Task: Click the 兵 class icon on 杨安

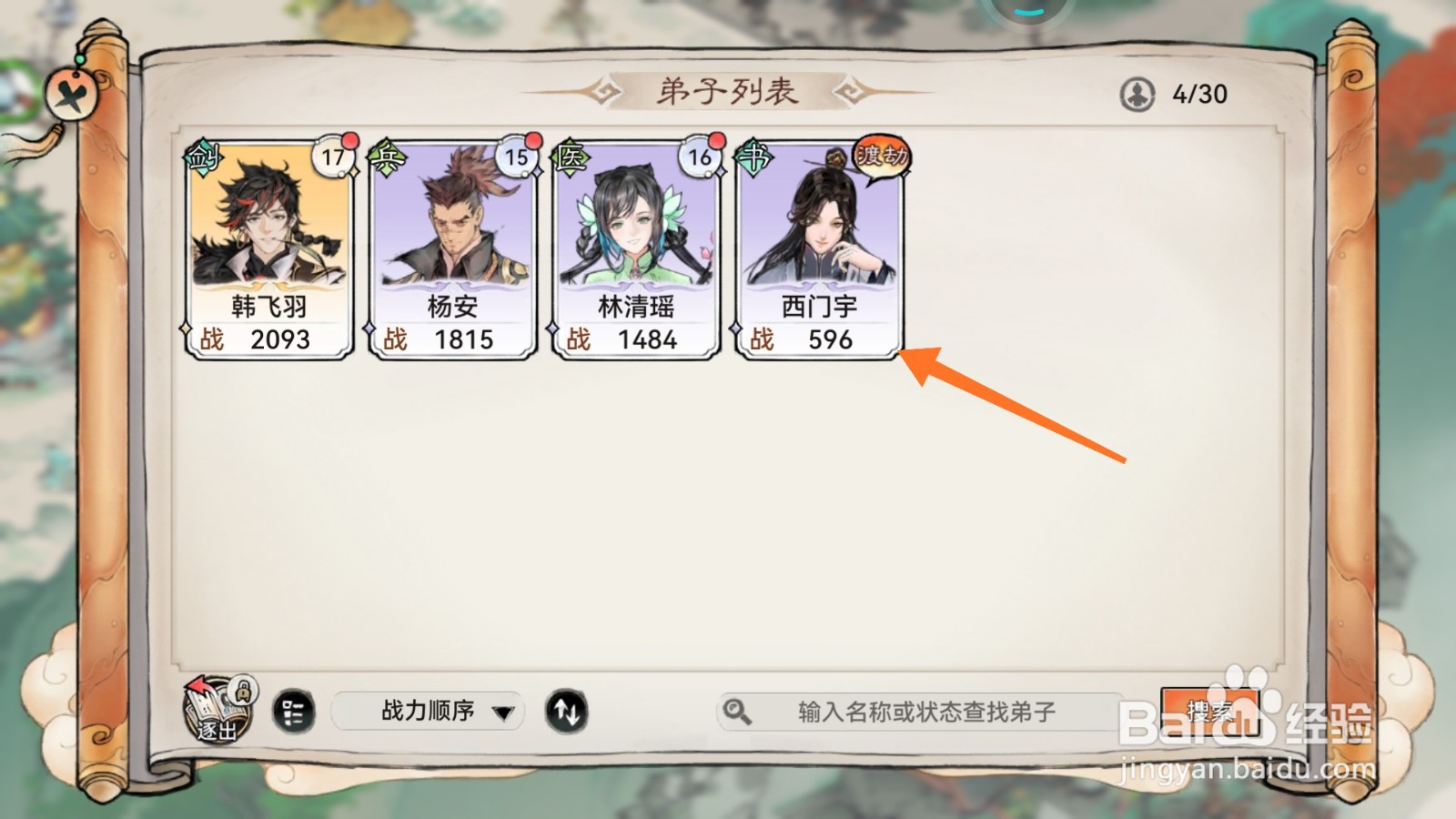Action: click(x=386, y=157)
